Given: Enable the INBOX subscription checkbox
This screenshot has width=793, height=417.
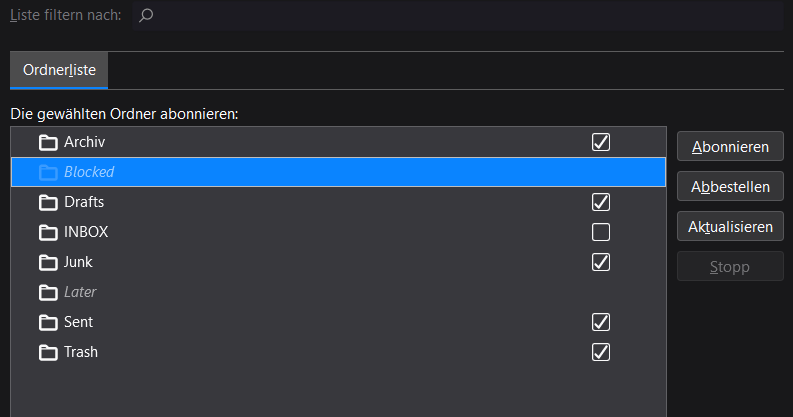Looking at the screenshot, I should [x=601, y=232].
